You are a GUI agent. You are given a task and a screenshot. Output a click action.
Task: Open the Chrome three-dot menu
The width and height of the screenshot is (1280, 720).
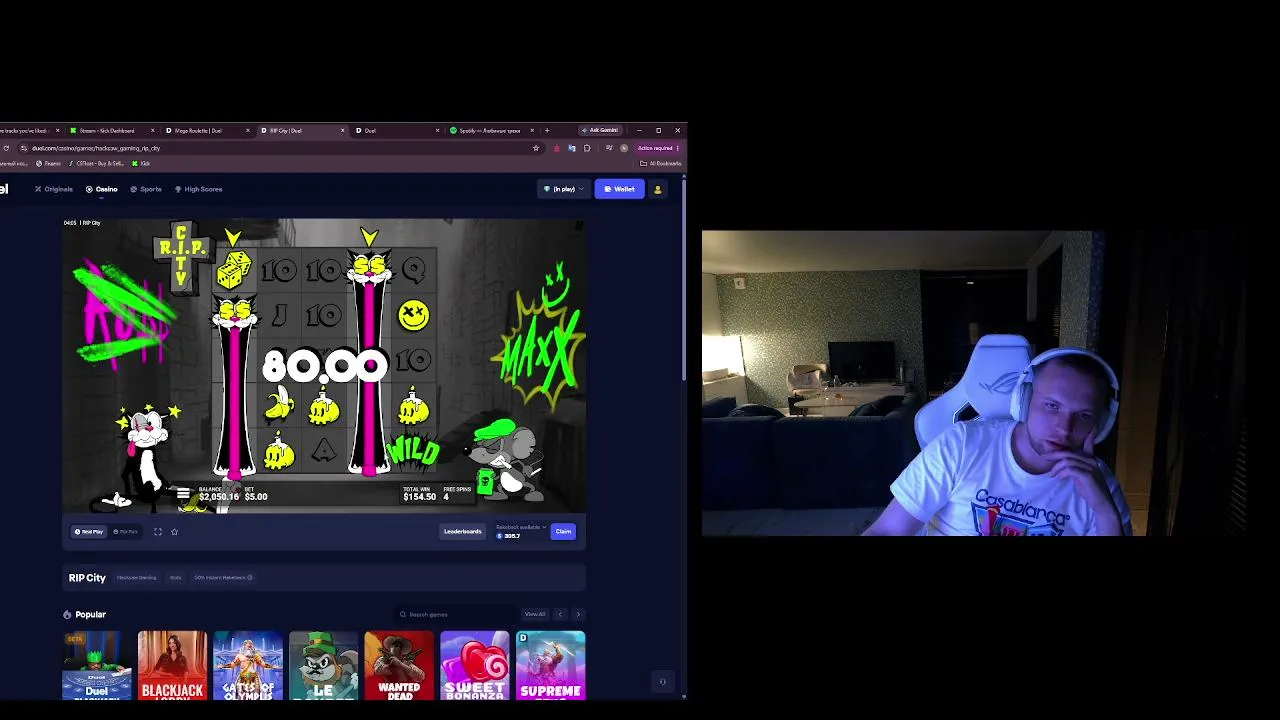[x=677, y=148]
